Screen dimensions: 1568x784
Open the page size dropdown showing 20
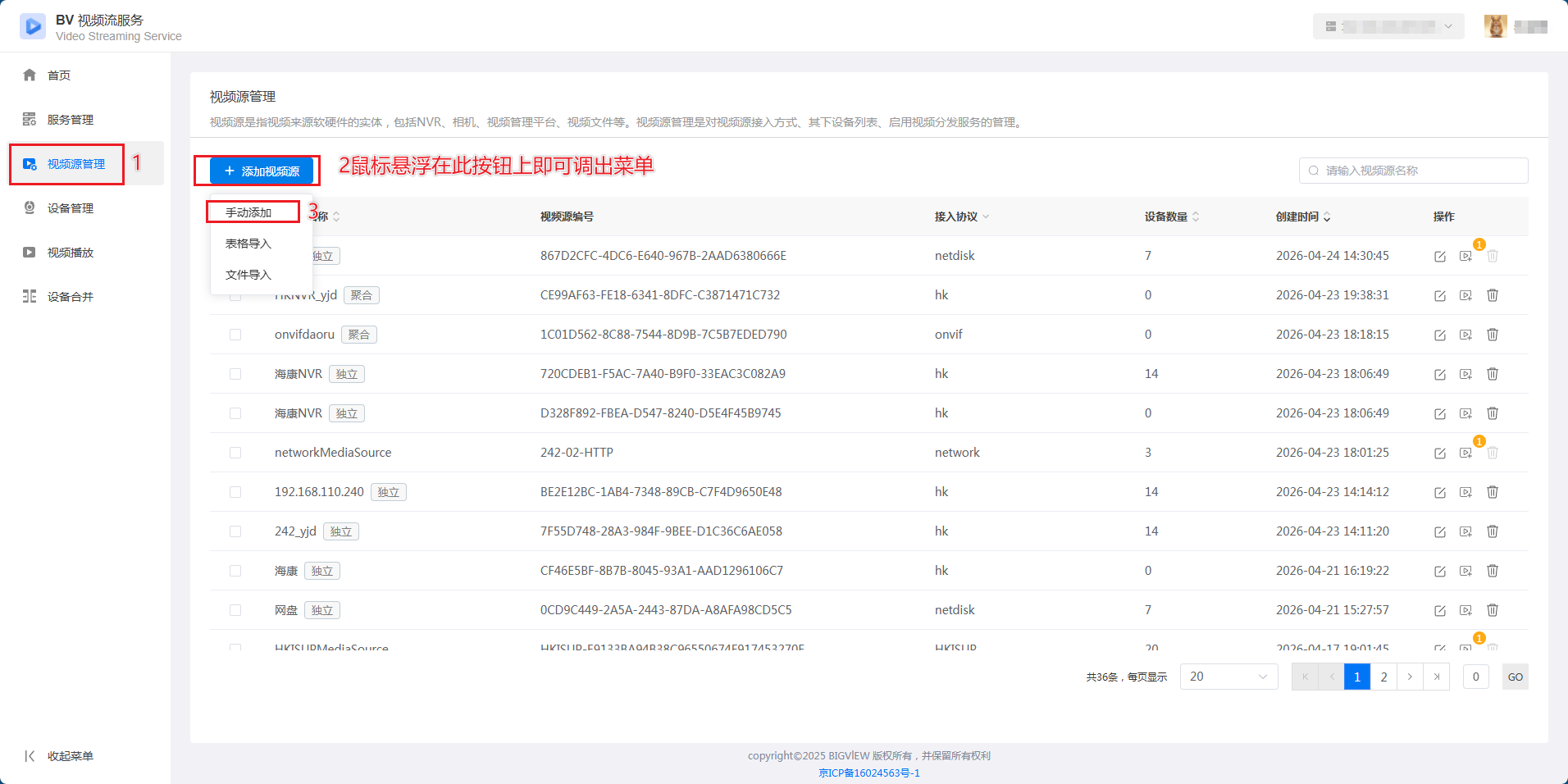[1228, 677]
